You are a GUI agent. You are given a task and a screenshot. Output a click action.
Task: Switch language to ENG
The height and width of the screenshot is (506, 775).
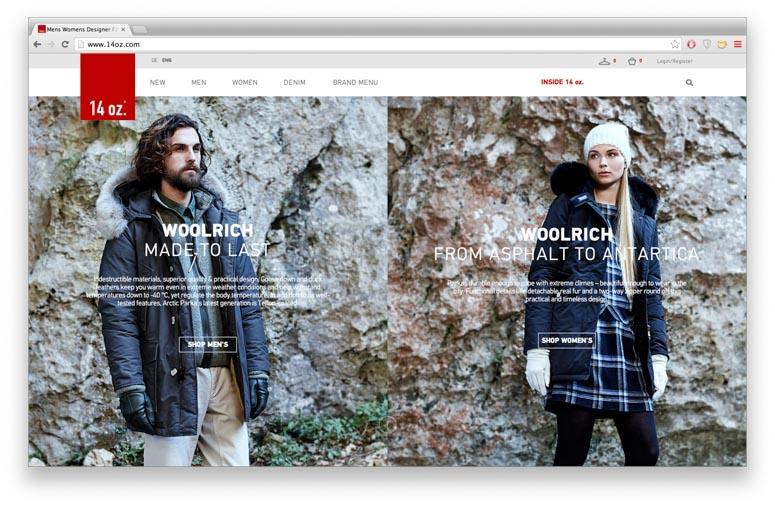[167, 60]
